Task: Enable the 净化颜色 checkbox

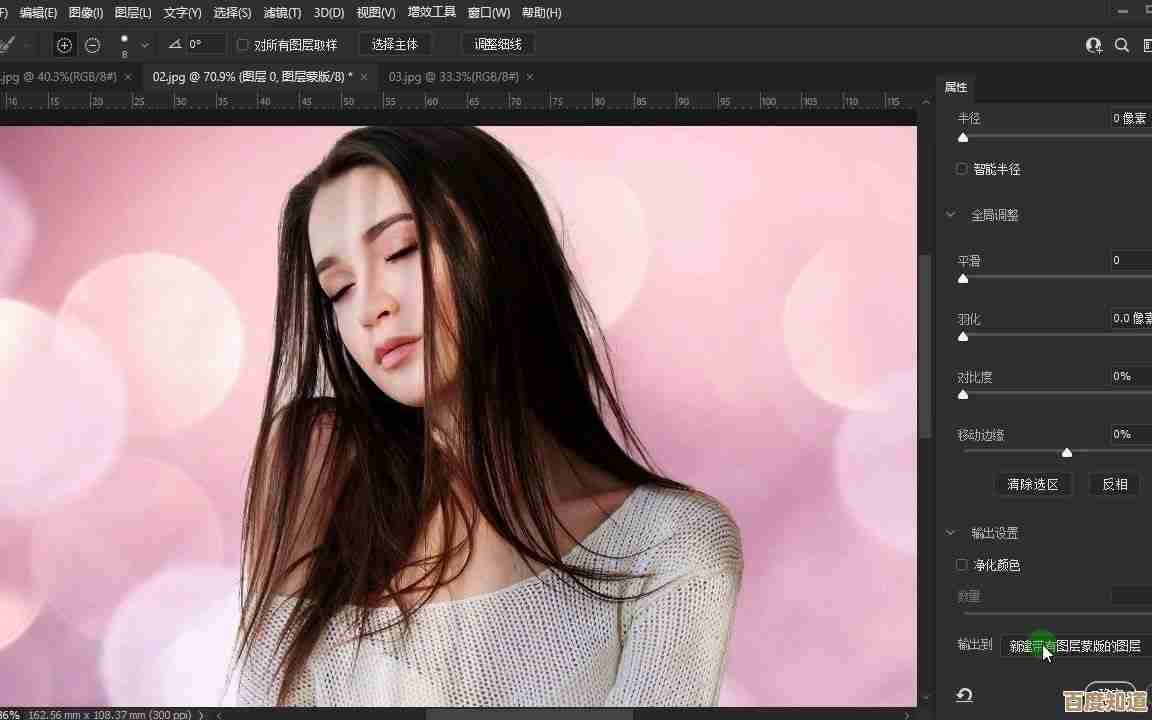Action: pos(962,565)
